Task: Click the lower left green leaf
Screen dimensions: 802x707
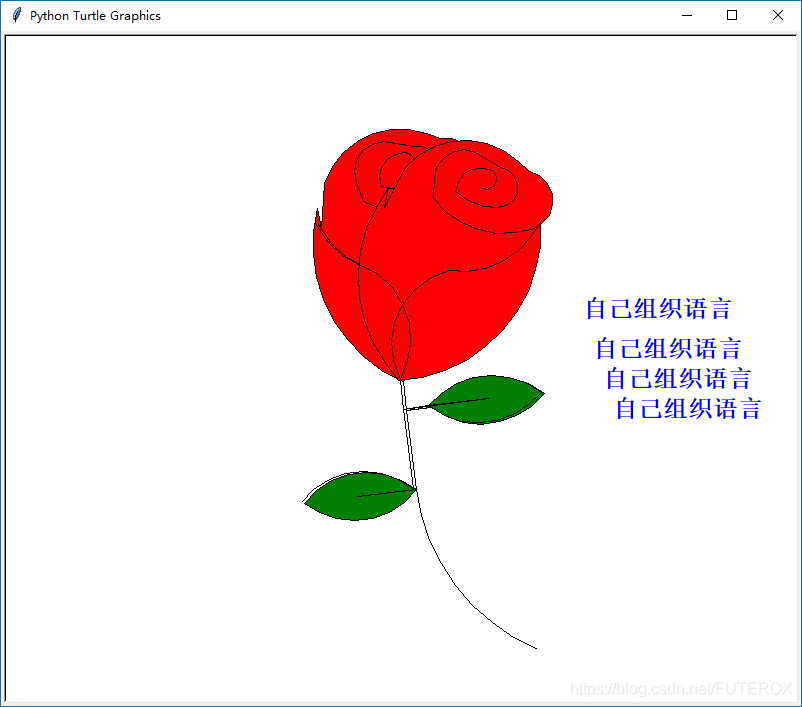Action: 360,496
